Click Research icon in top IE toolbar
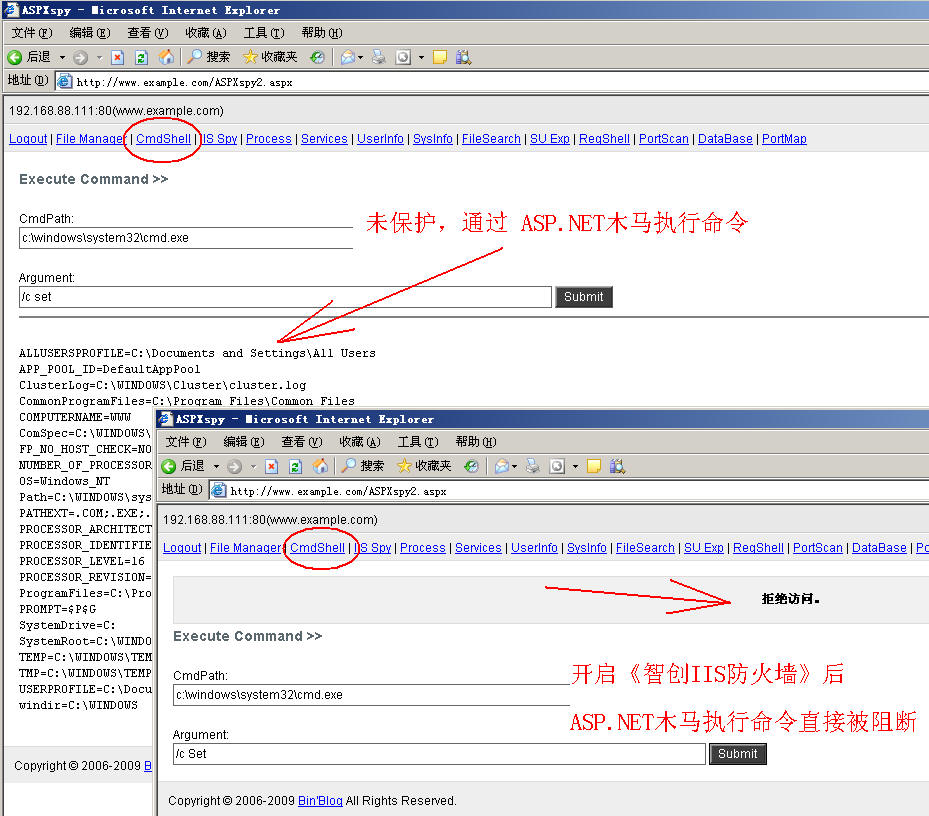 click(463, 57)
